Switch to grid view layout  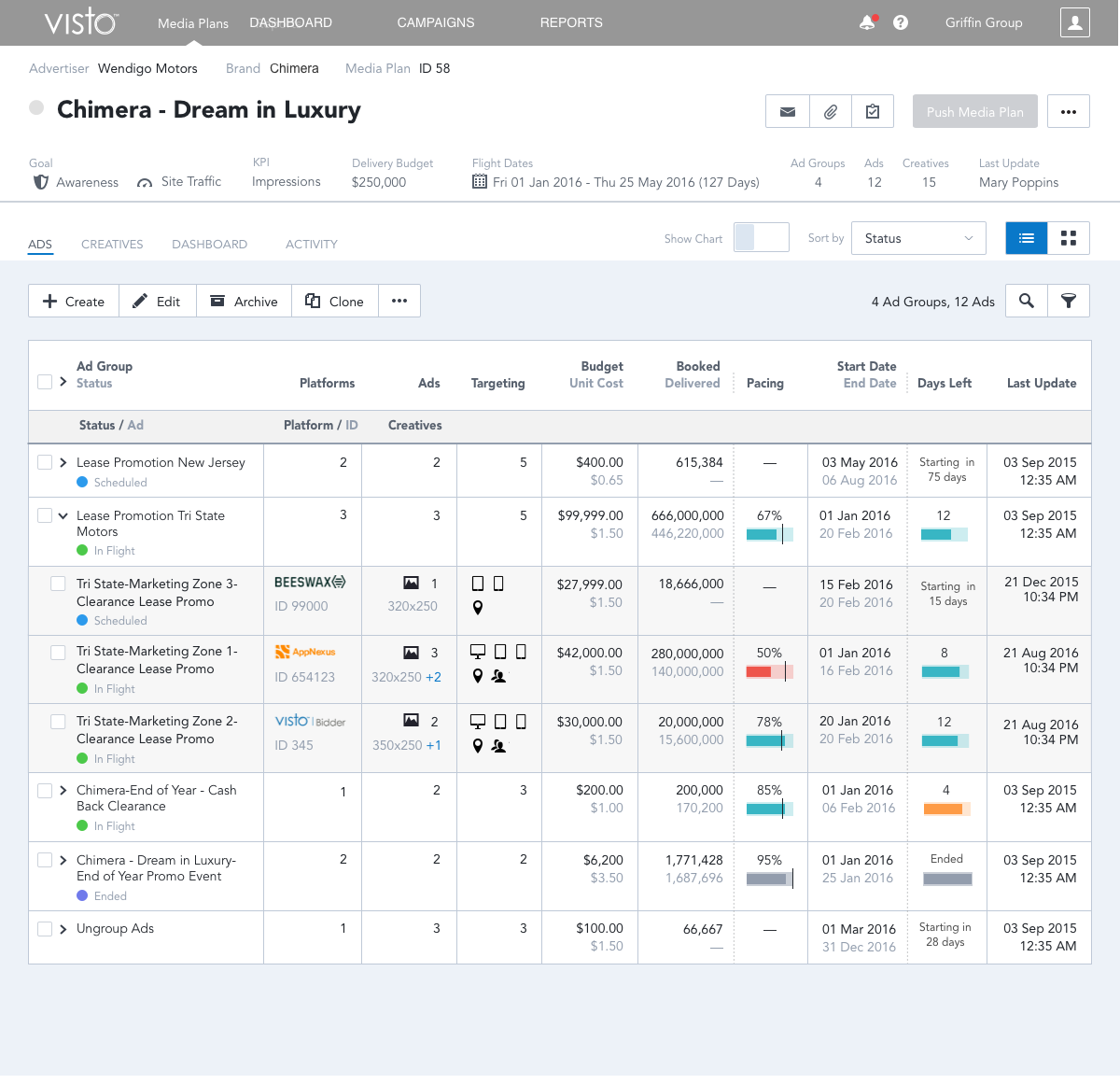(x=1069, y=238)
